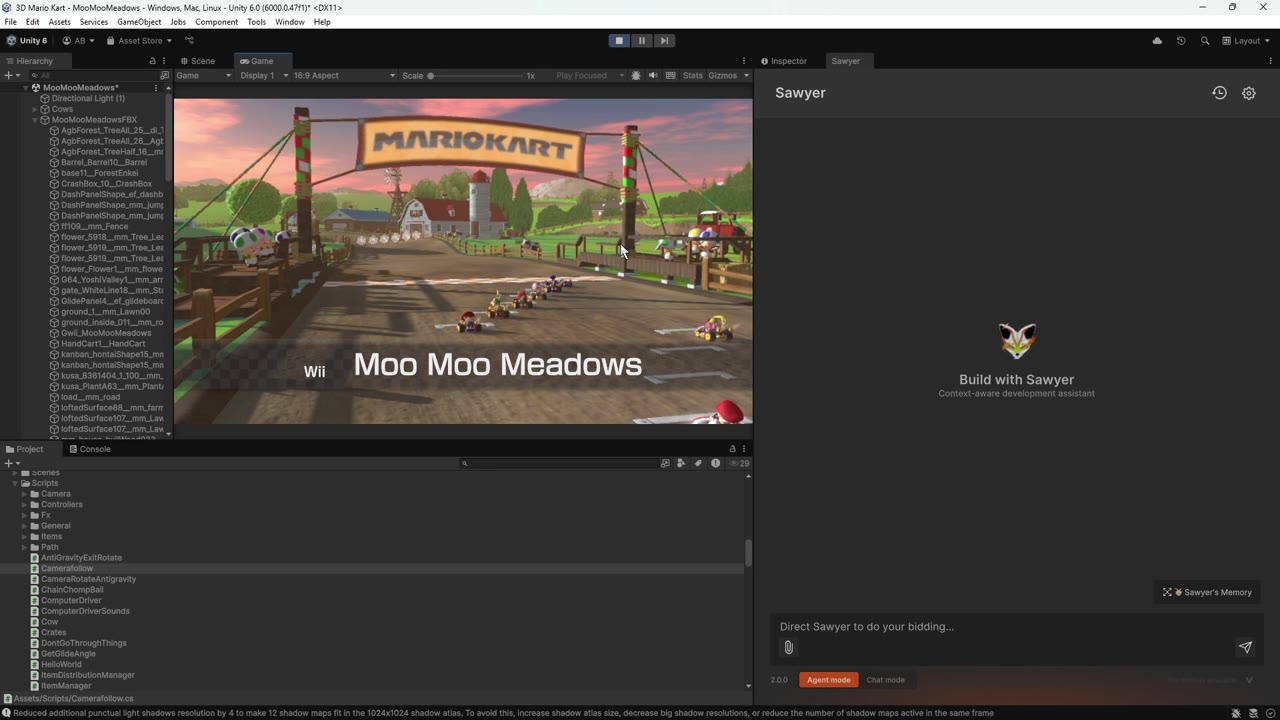
Task: Open the Play Focused dropdown
Action: (x=589, y=76)
